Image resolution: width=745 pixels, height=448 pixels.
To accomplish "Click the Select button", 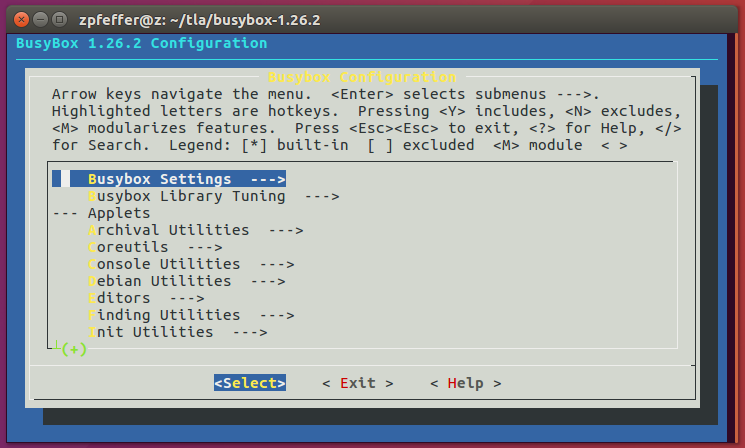I will tap(250, 383).
